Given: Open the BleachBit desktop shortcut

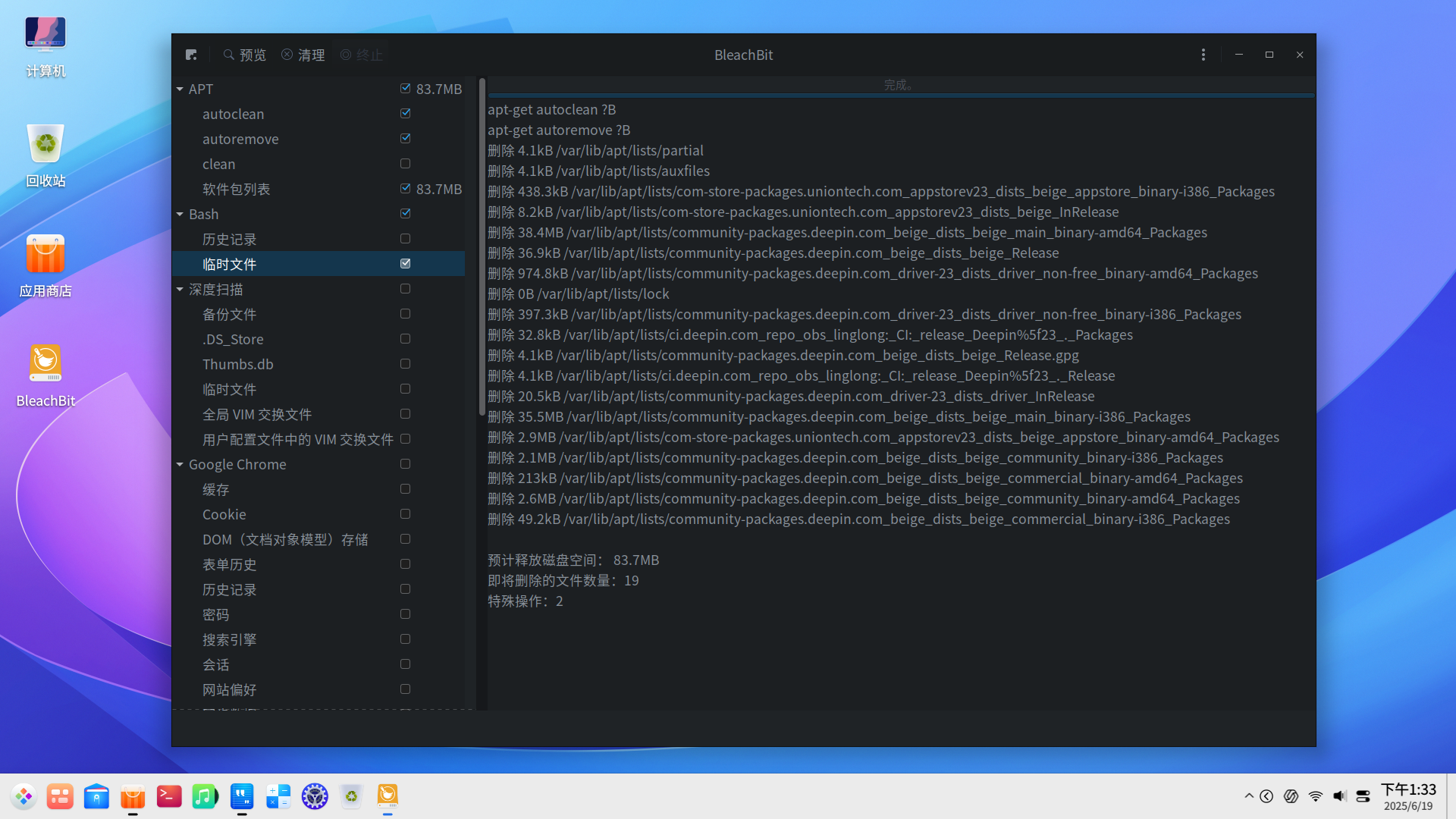Looking at the screenshot, I should click(x=45, y=376).
